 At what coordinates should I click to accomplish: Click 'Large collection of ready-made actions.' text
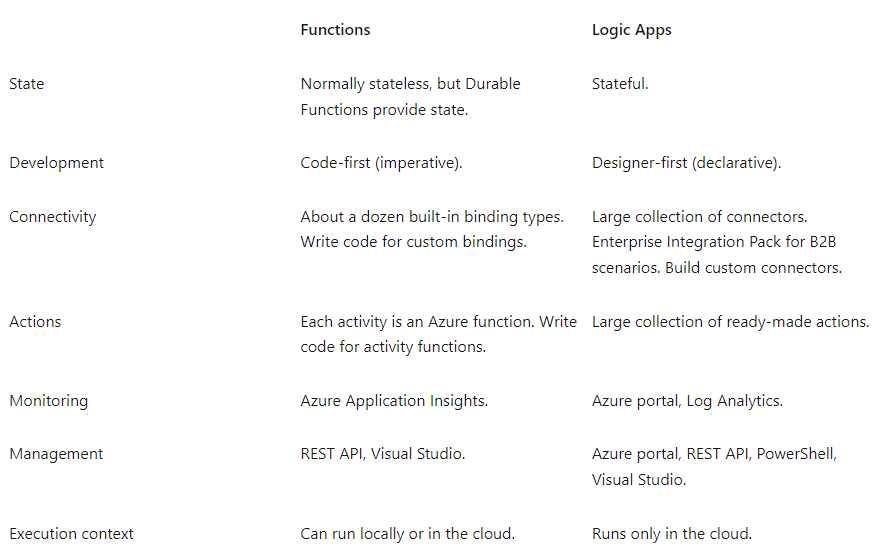[x=730, y=322]
